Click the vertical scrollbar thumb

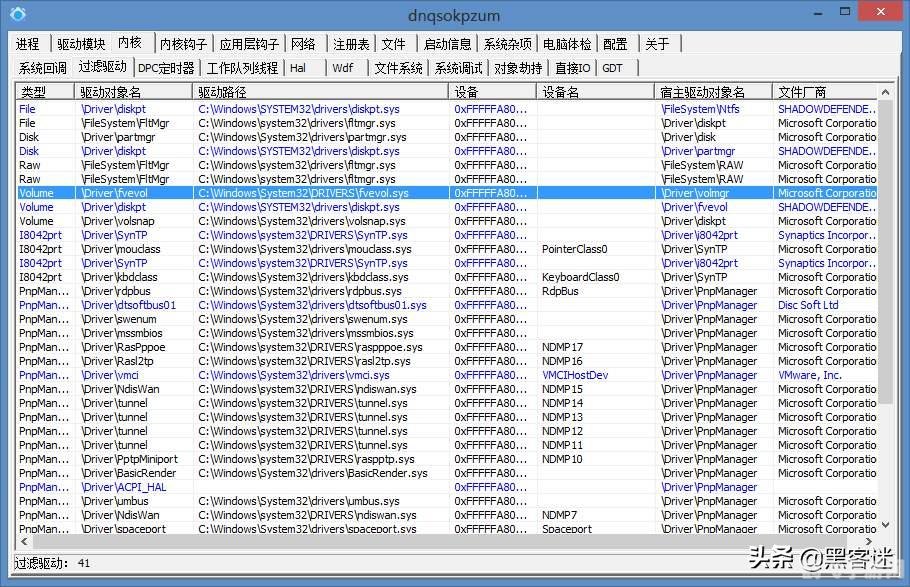pyautogui.click(x=885, y=251)
